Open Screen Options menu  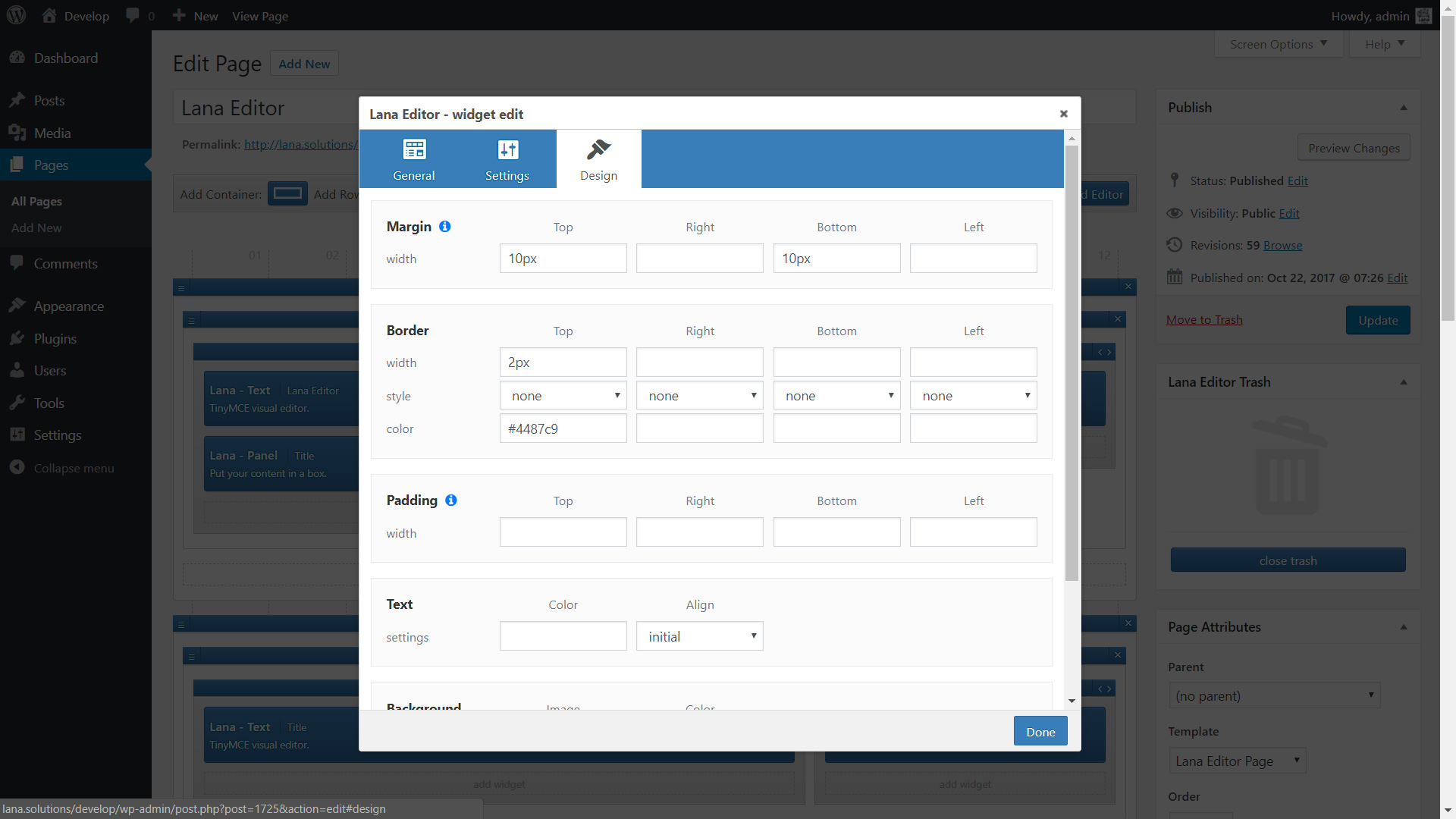click(1279, 44)
